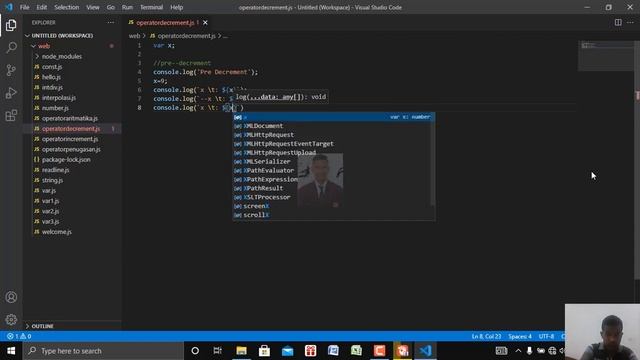Click the web breadcrumb segment

click(x=134, y=36)
